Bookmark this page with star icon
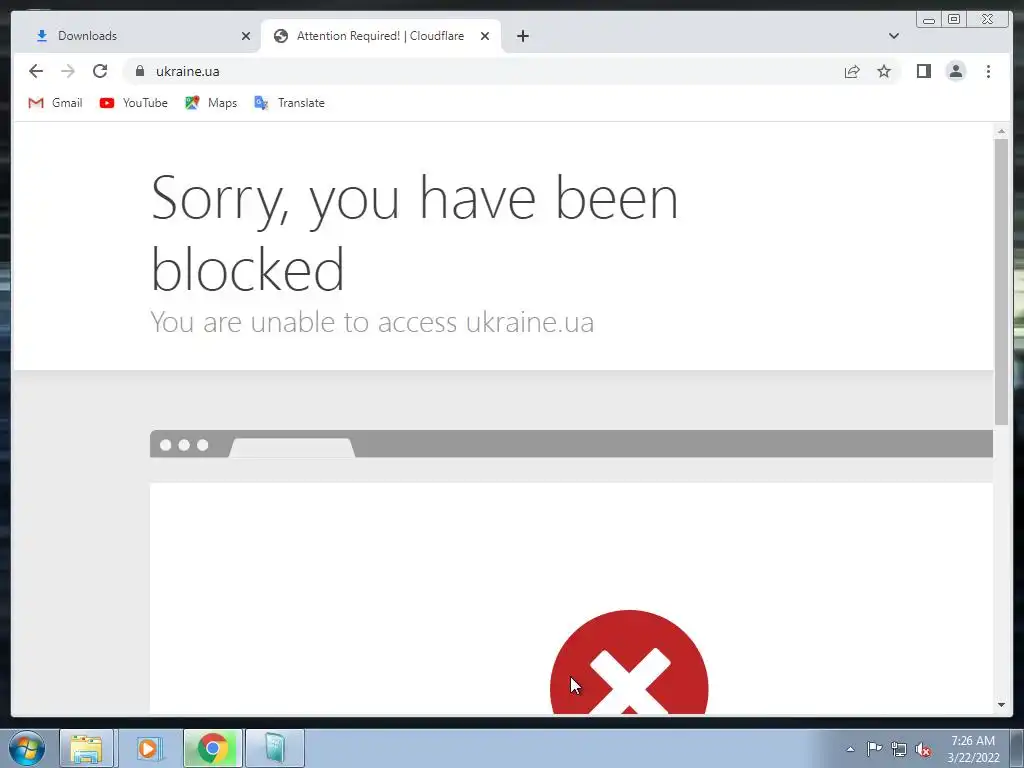The width and height of the screenshot is (1024, 768). click(884, 71)
